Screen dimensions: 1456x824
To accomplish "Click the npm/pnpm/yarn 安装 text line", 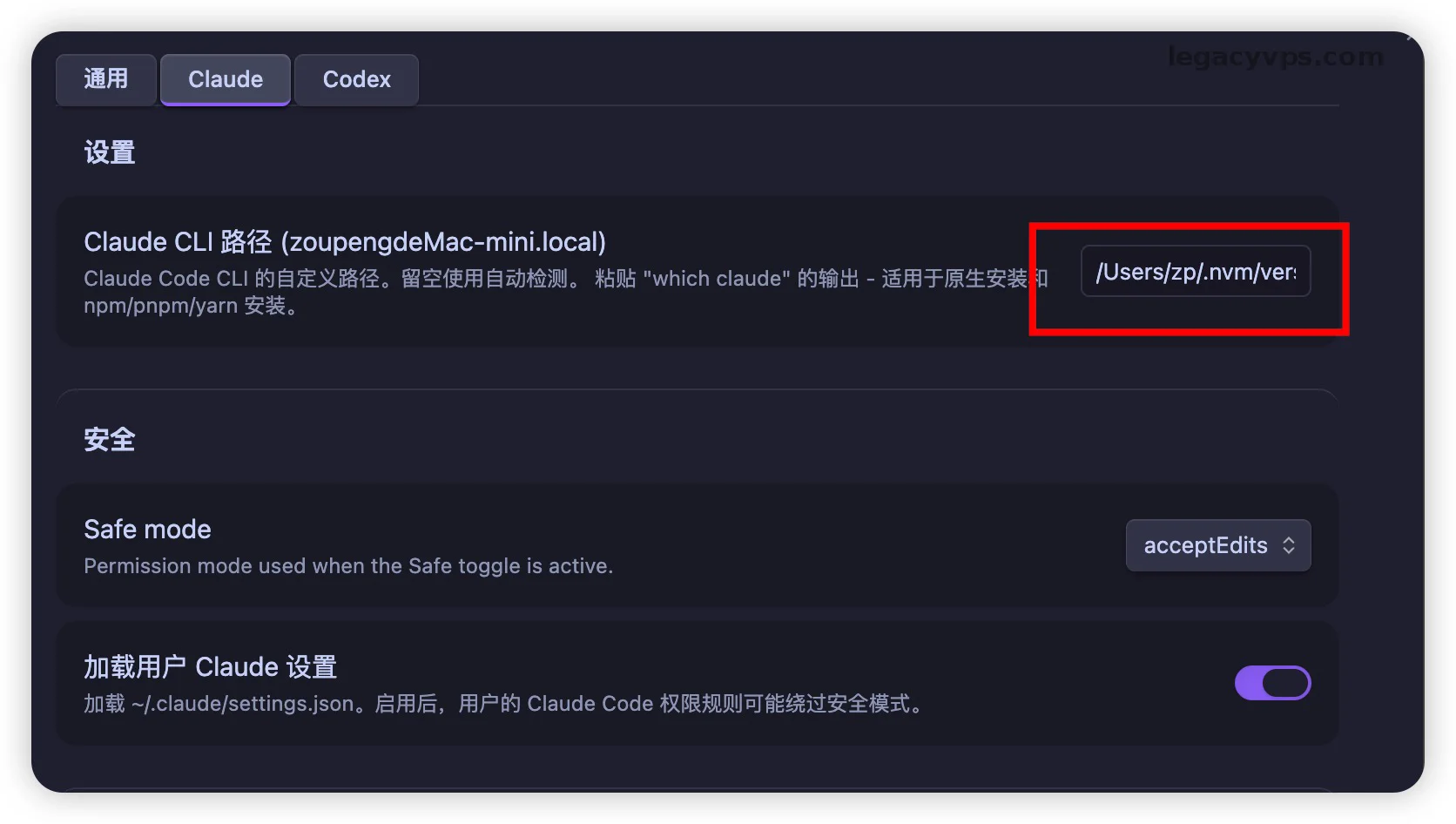I will coord(192,306).
